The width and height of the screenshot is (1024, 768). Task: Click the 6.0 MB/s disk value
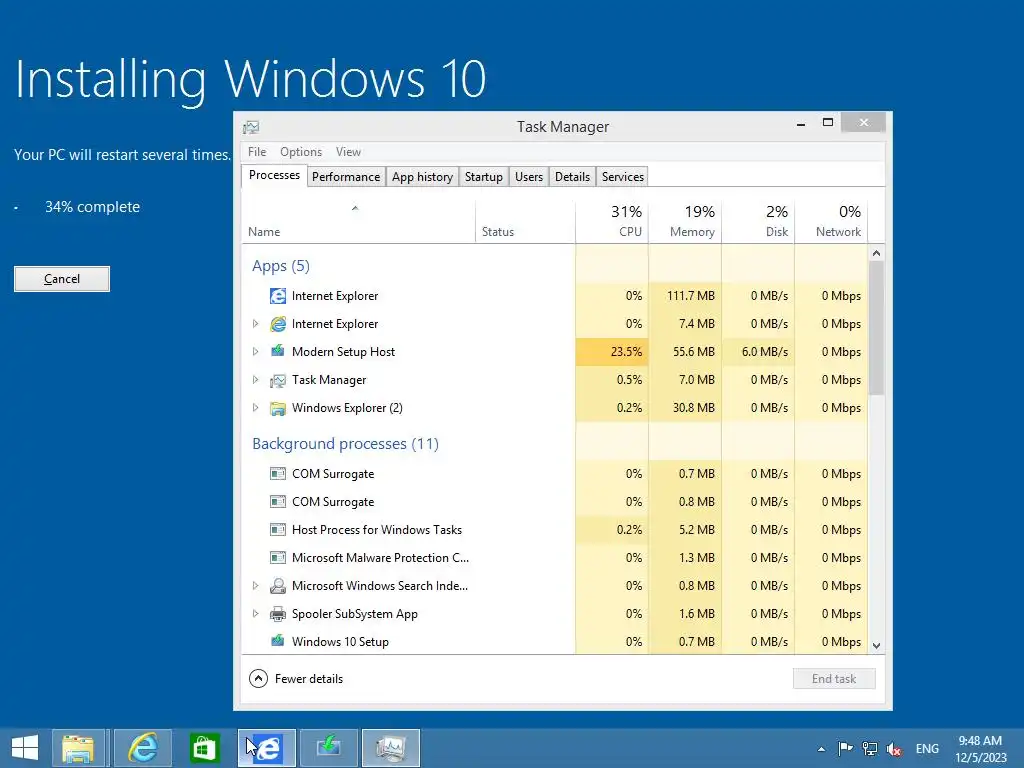coord(765,351)
